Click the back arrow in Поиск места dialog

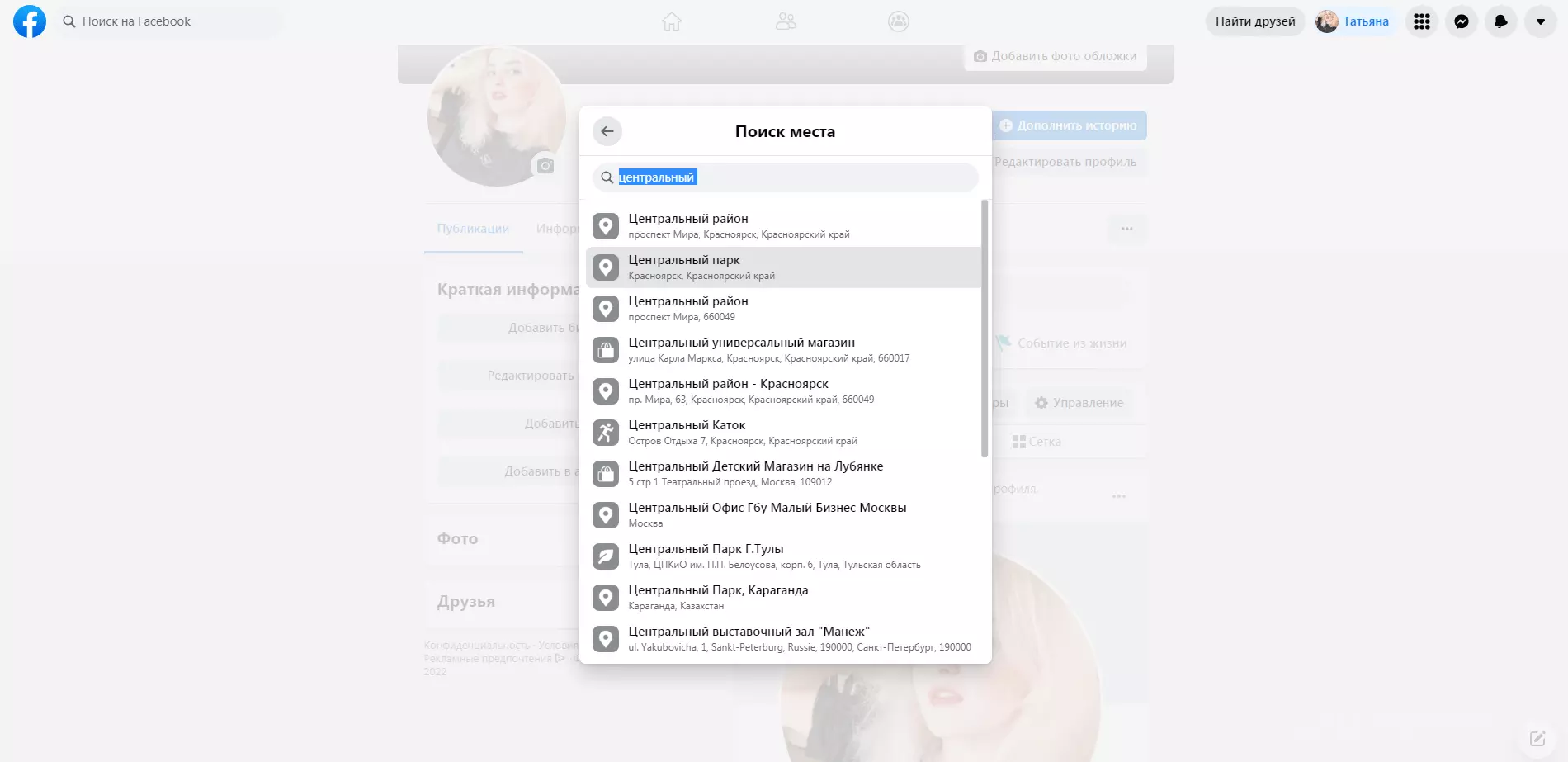tap(607, 131)
